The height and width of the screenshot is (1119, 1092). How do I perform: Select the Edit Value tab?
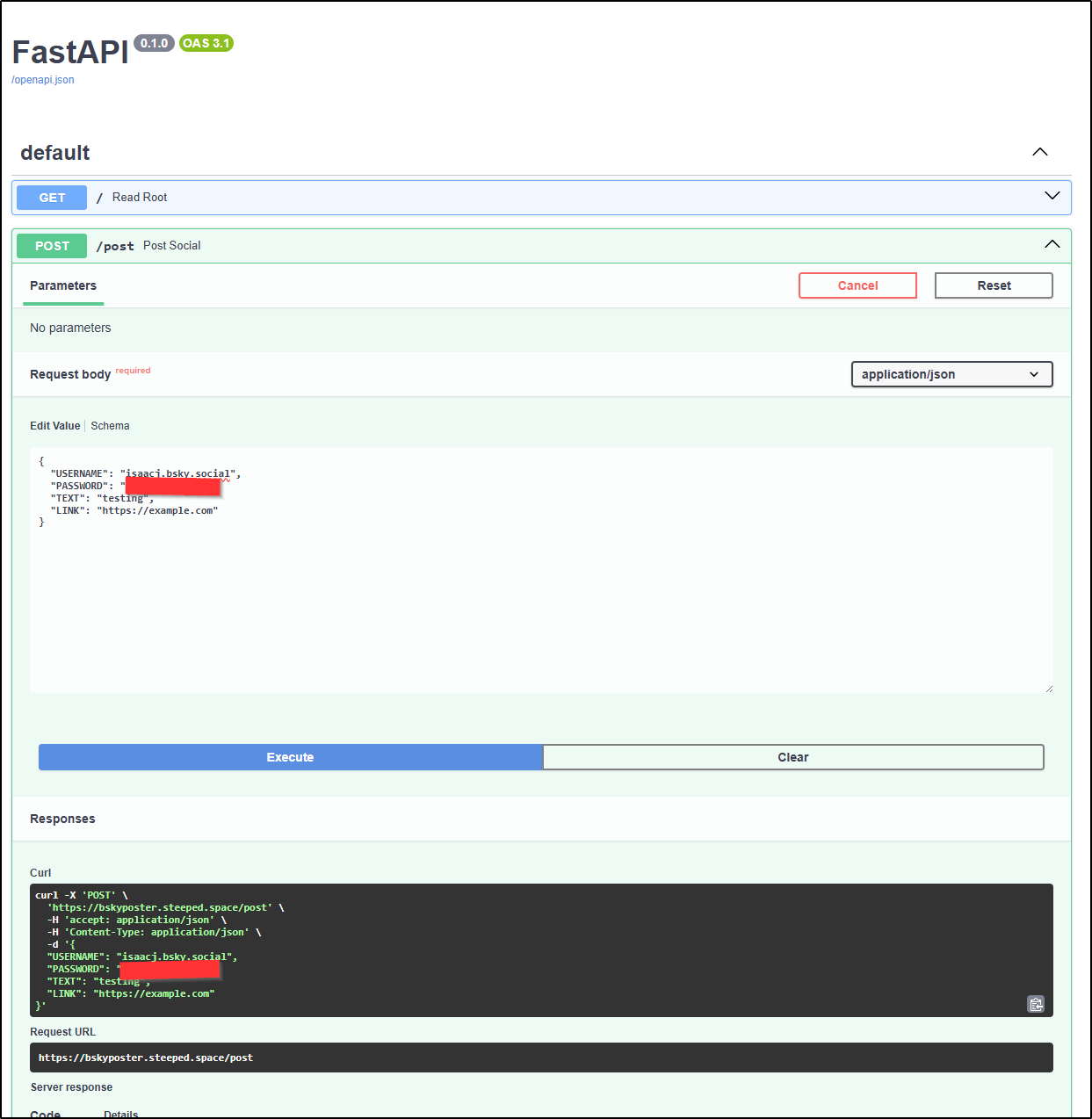point(54,425)
